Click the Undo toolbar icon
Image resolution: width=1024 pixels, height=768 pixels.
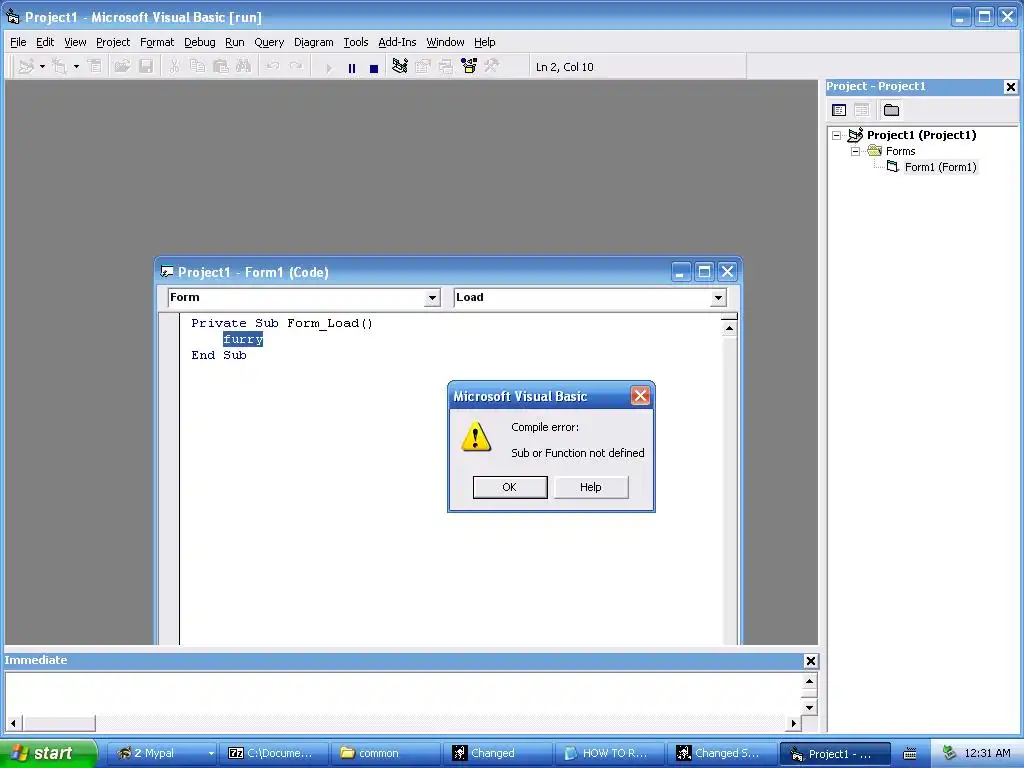tap(273, 67)
